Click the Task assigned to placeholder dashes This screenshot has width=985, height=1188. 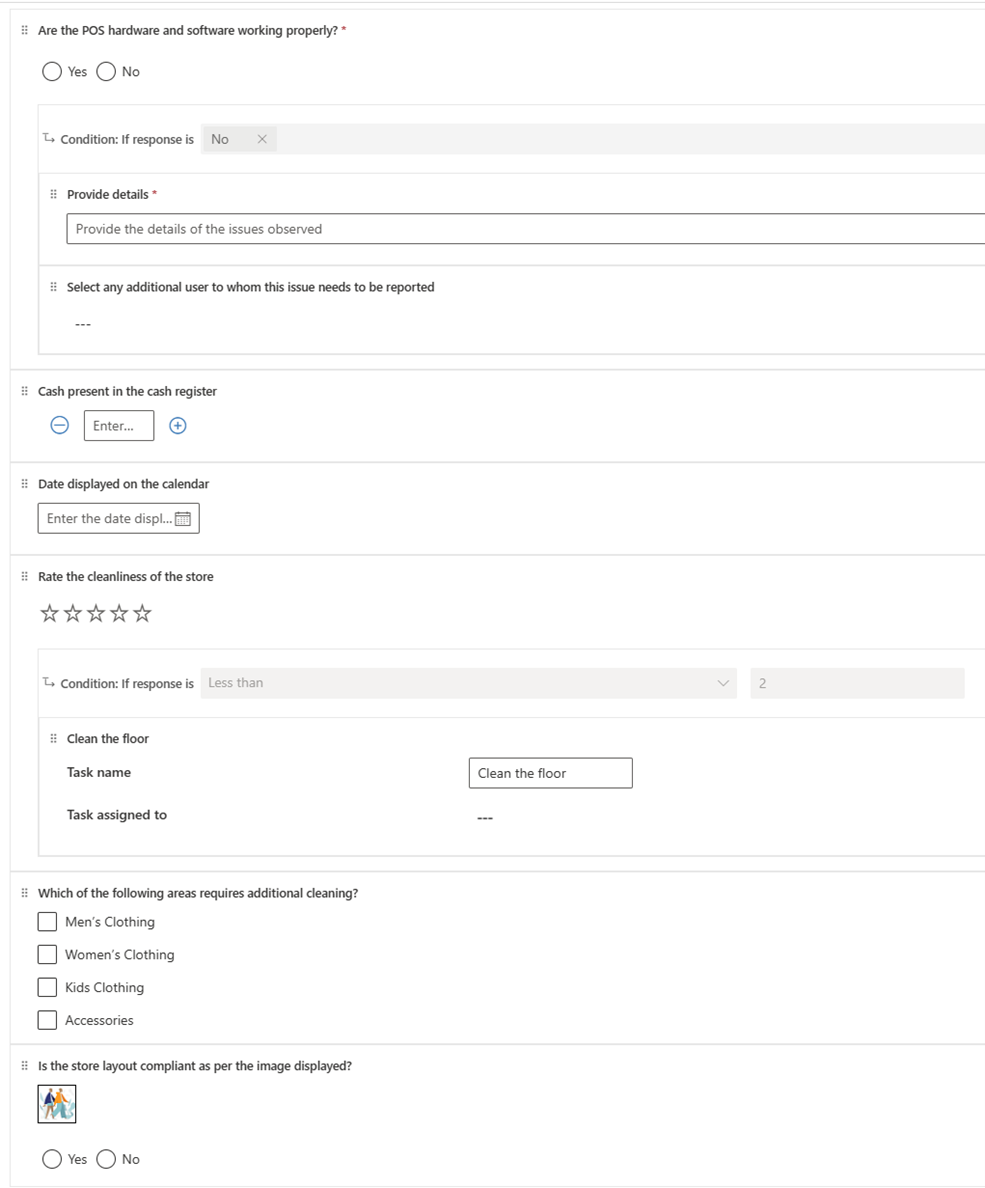click(485, 818)
